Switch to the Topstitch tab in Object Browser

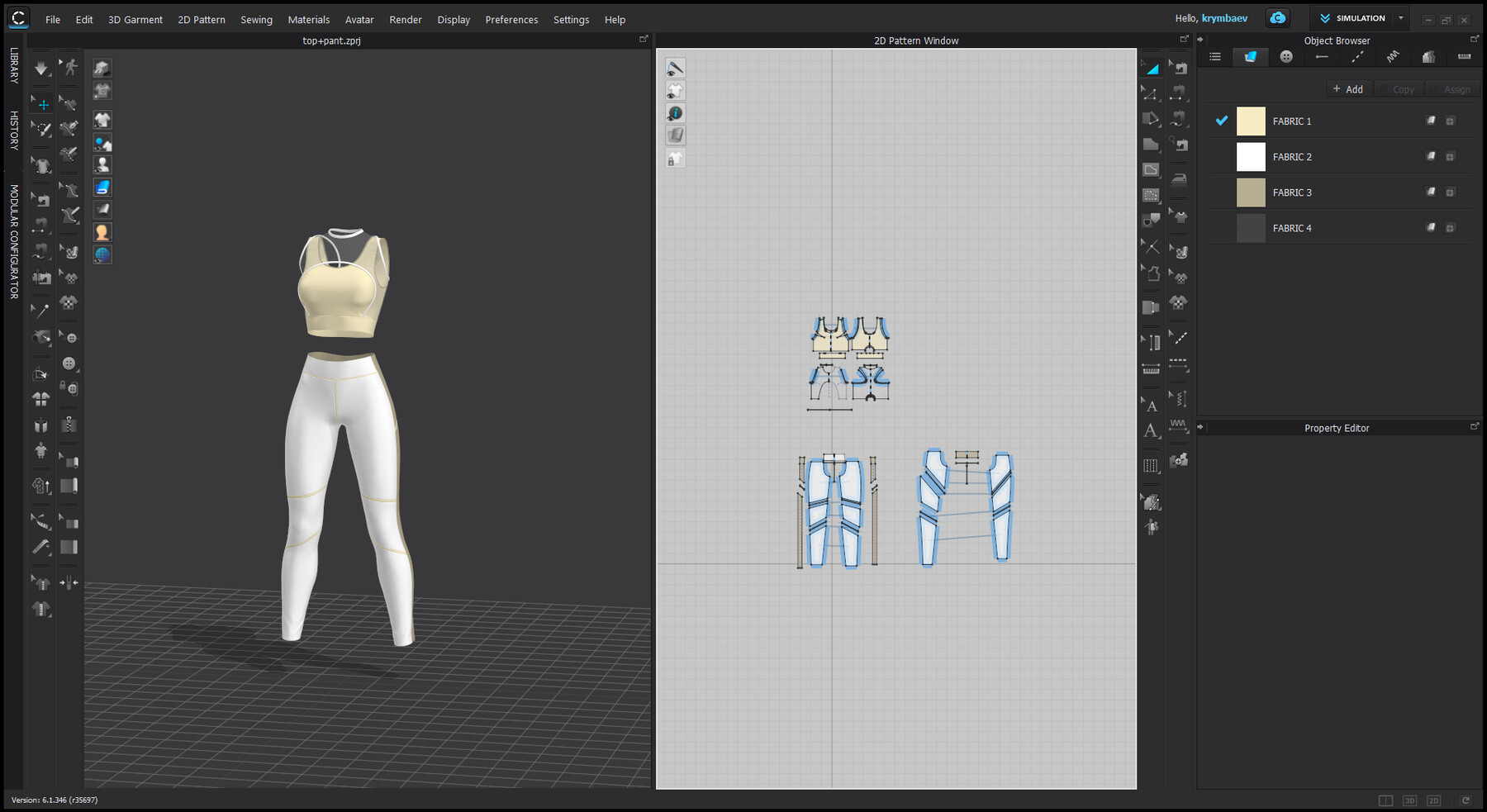(1357, 57)
